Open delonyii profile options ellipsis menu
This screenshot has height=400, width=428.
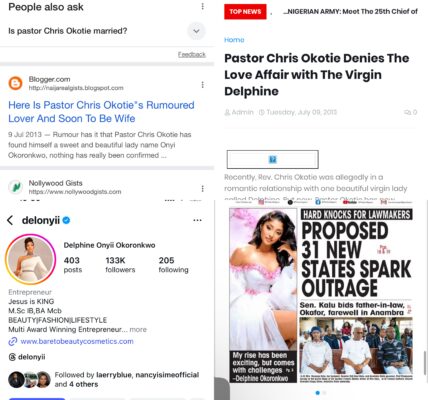(197, 220)
